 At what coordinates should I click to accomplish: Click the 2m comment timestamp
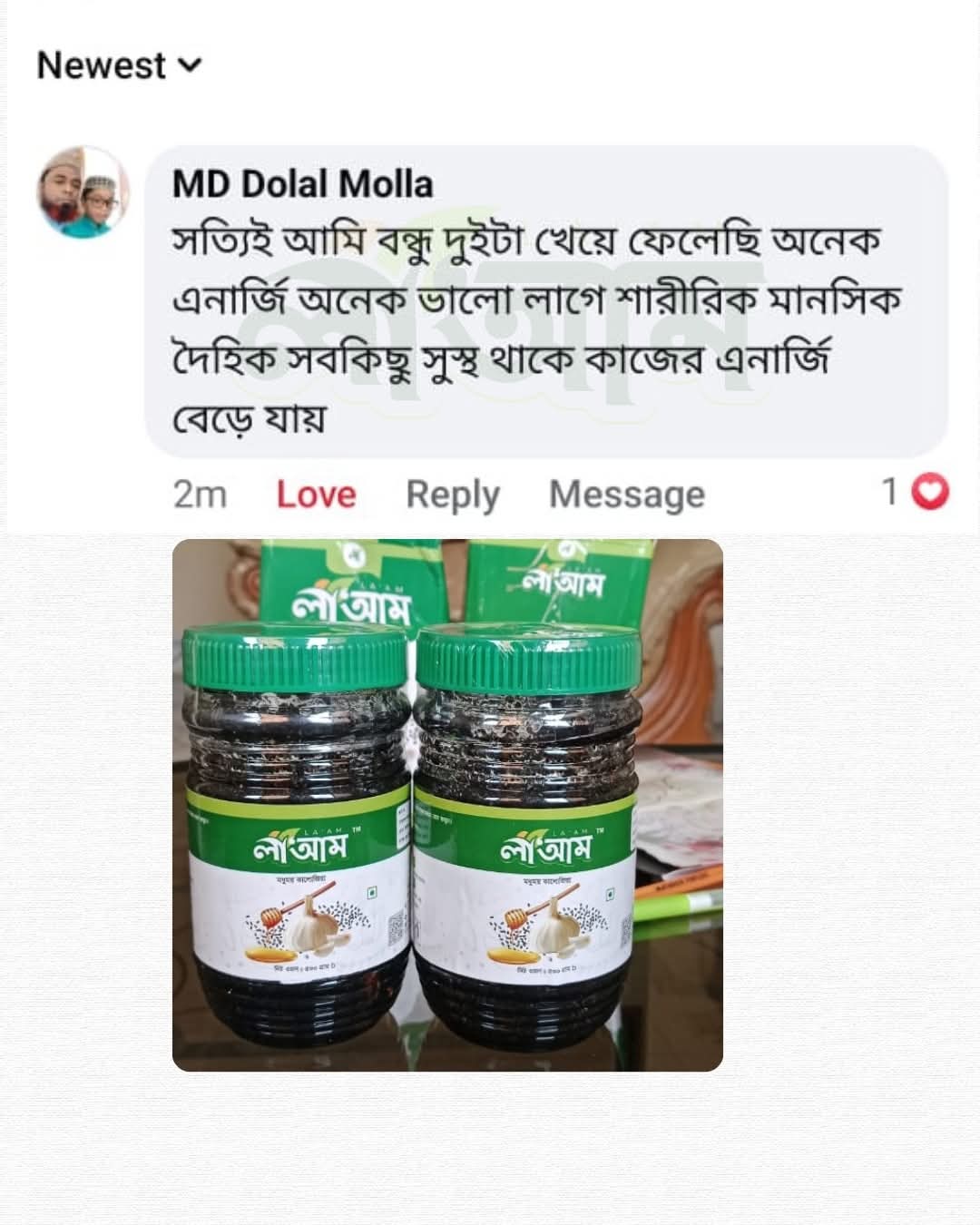click(200, 495)
